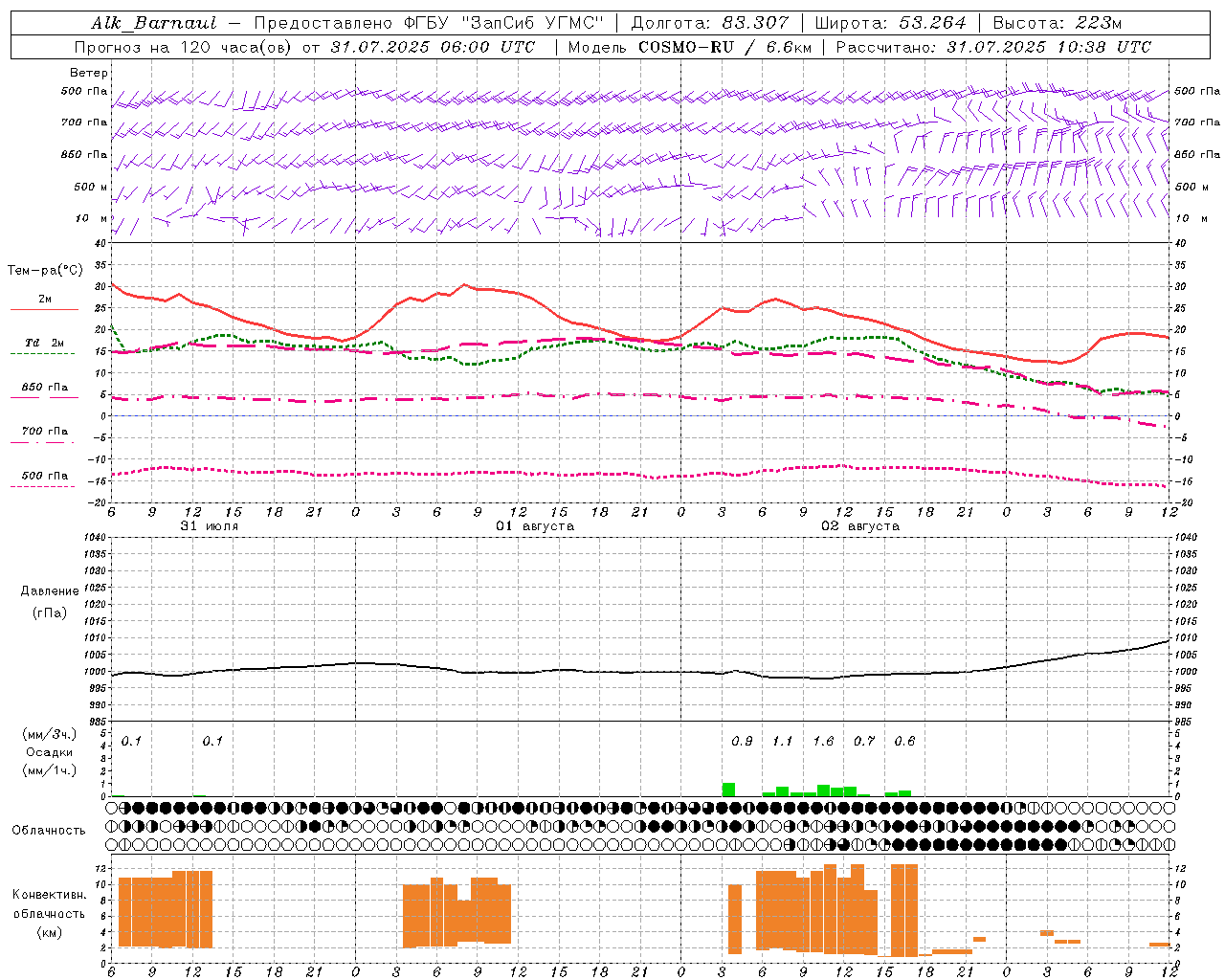Click the 0.9 precipitation value
The height and width of the screenshot is (980, 1225).
742,742
